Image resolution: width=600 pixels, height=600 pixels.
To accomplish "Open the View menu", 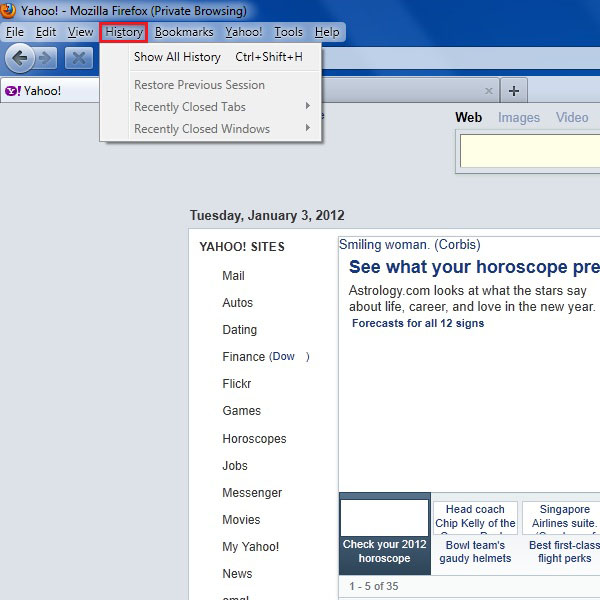I will tap(80, 32).
